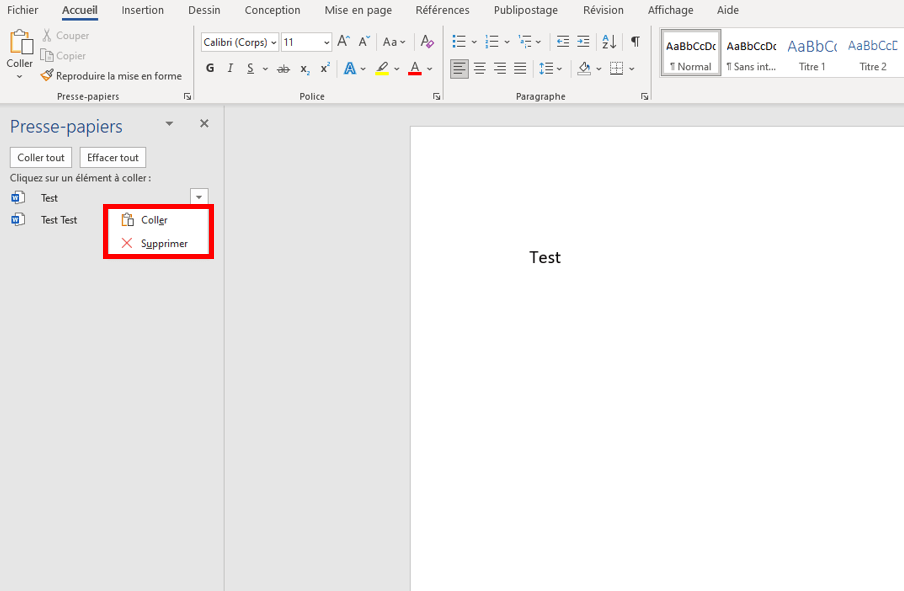The width and height of the screenshot is (904, 591).
Task: Sort text A to Z icon
Action: tap(609, 42)
